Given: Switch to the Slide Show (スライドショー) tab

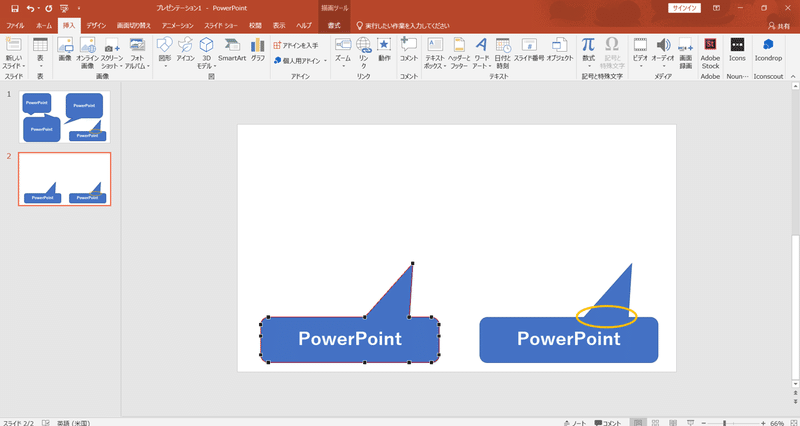Looking at the screenshot, I should tap(221, 26).
